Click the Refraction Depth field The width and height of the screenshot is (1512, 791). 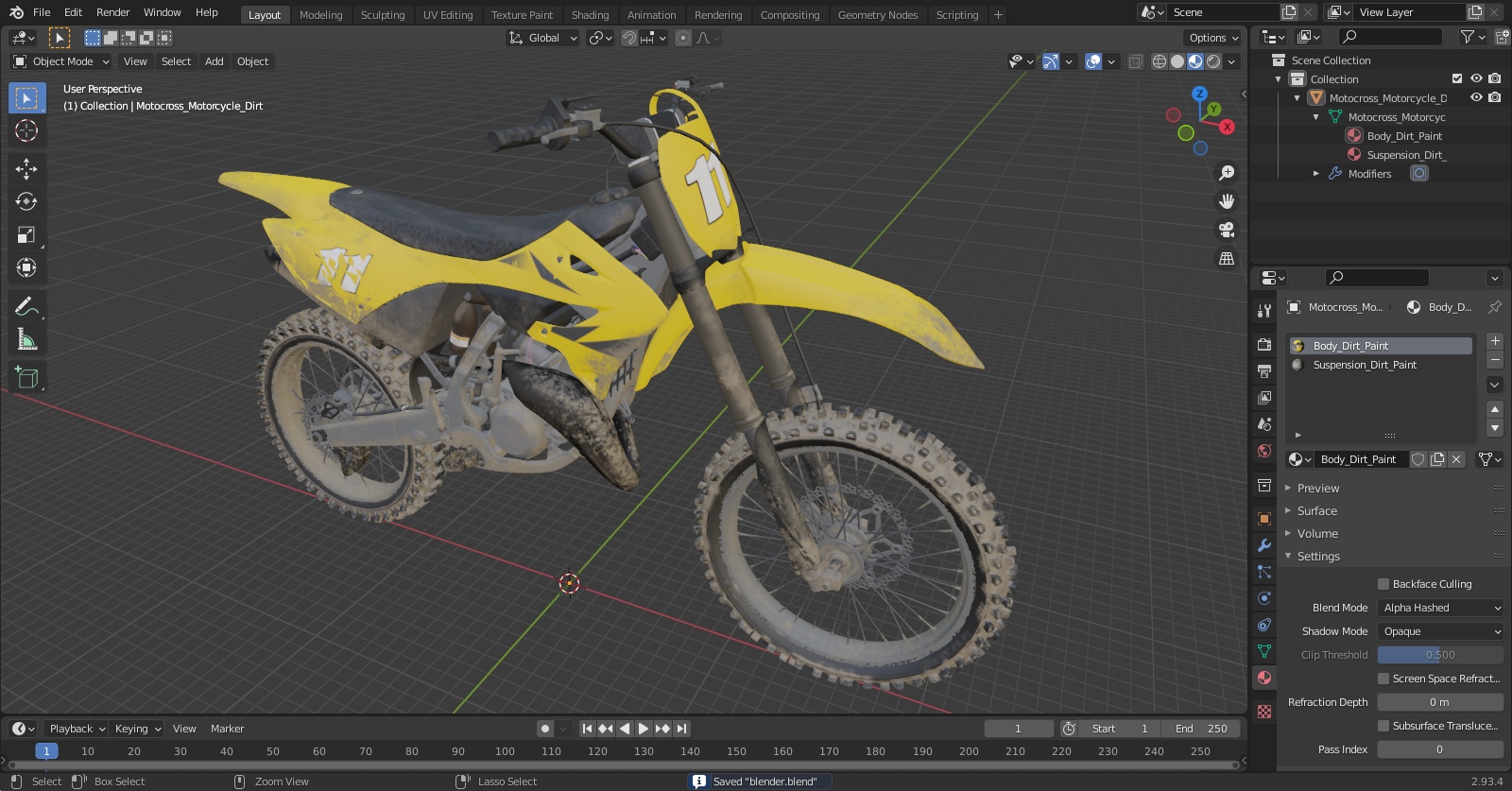1441,702
